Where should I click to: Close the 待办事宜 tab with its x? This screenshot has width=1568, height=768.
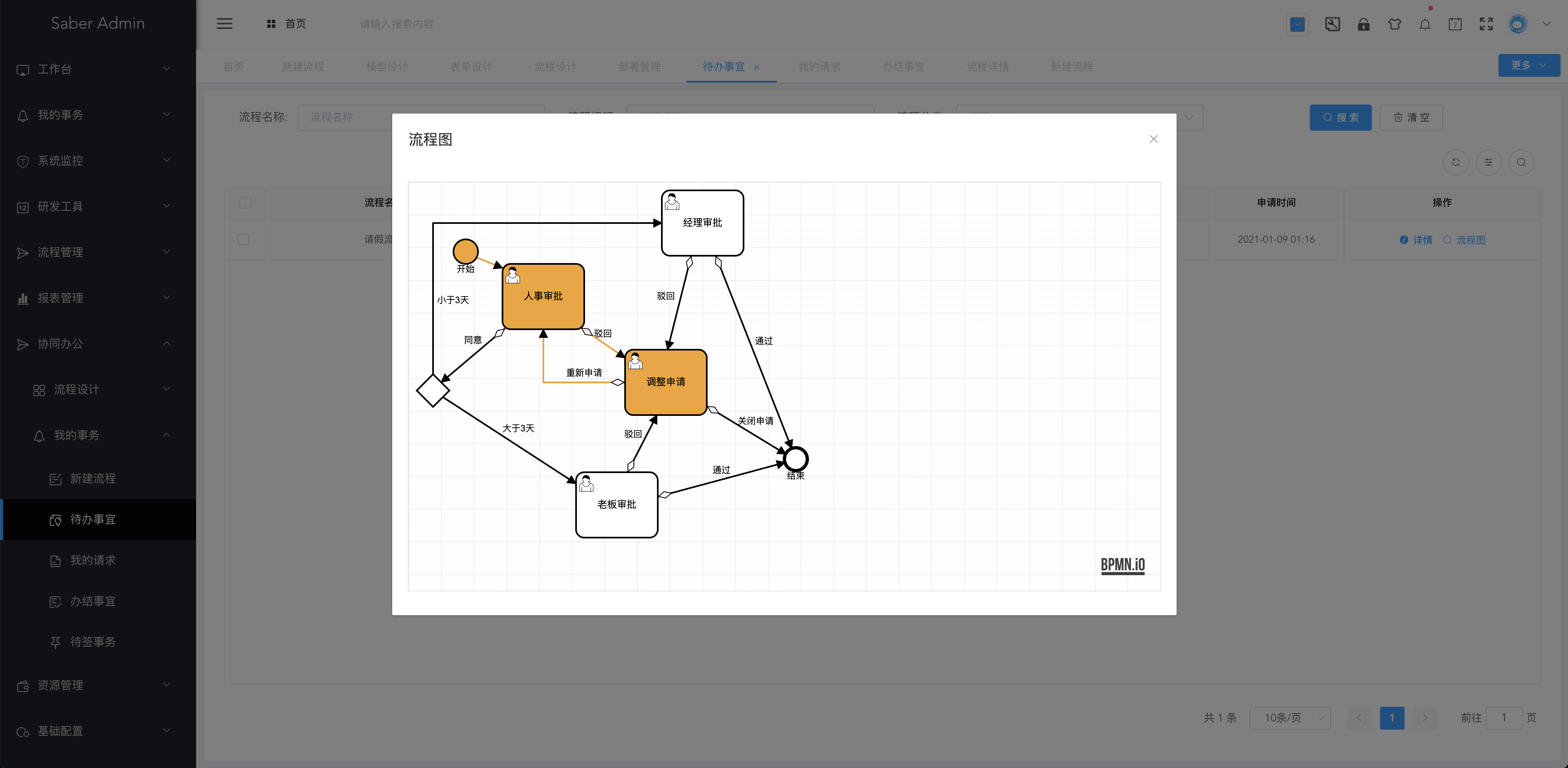[x=757, y=67]
